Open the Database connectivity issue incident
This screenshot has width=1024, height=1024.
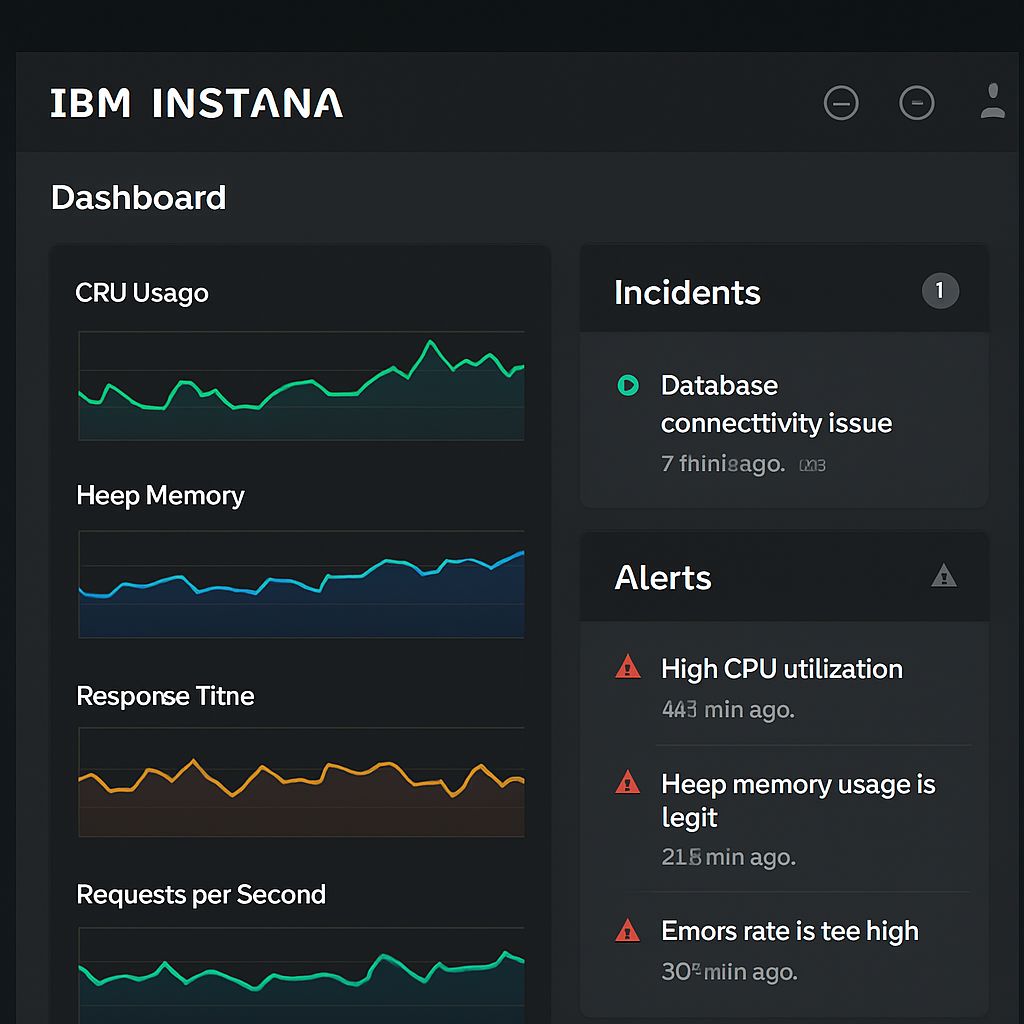775,404
